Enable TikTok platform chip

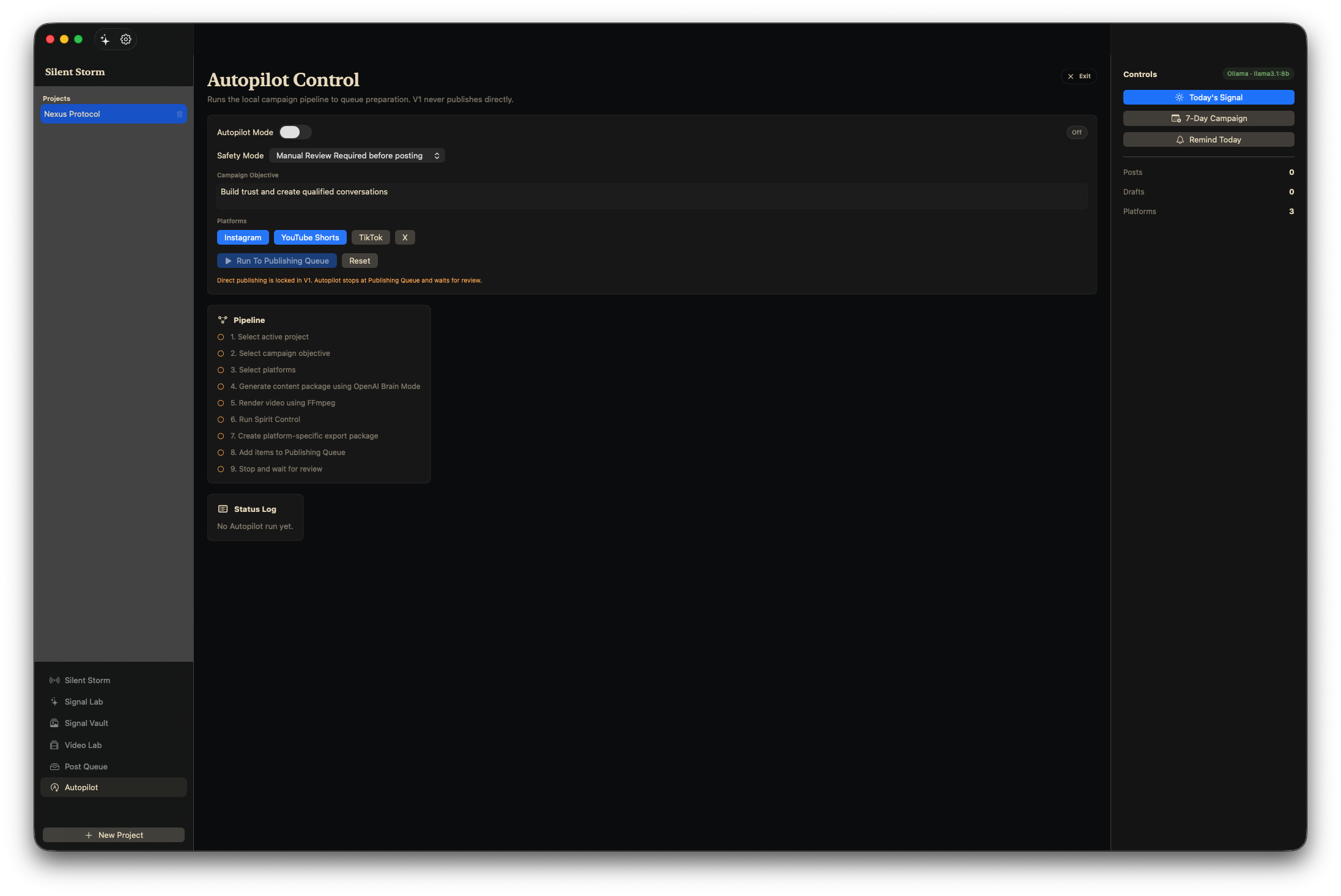[x=371, y=237]
